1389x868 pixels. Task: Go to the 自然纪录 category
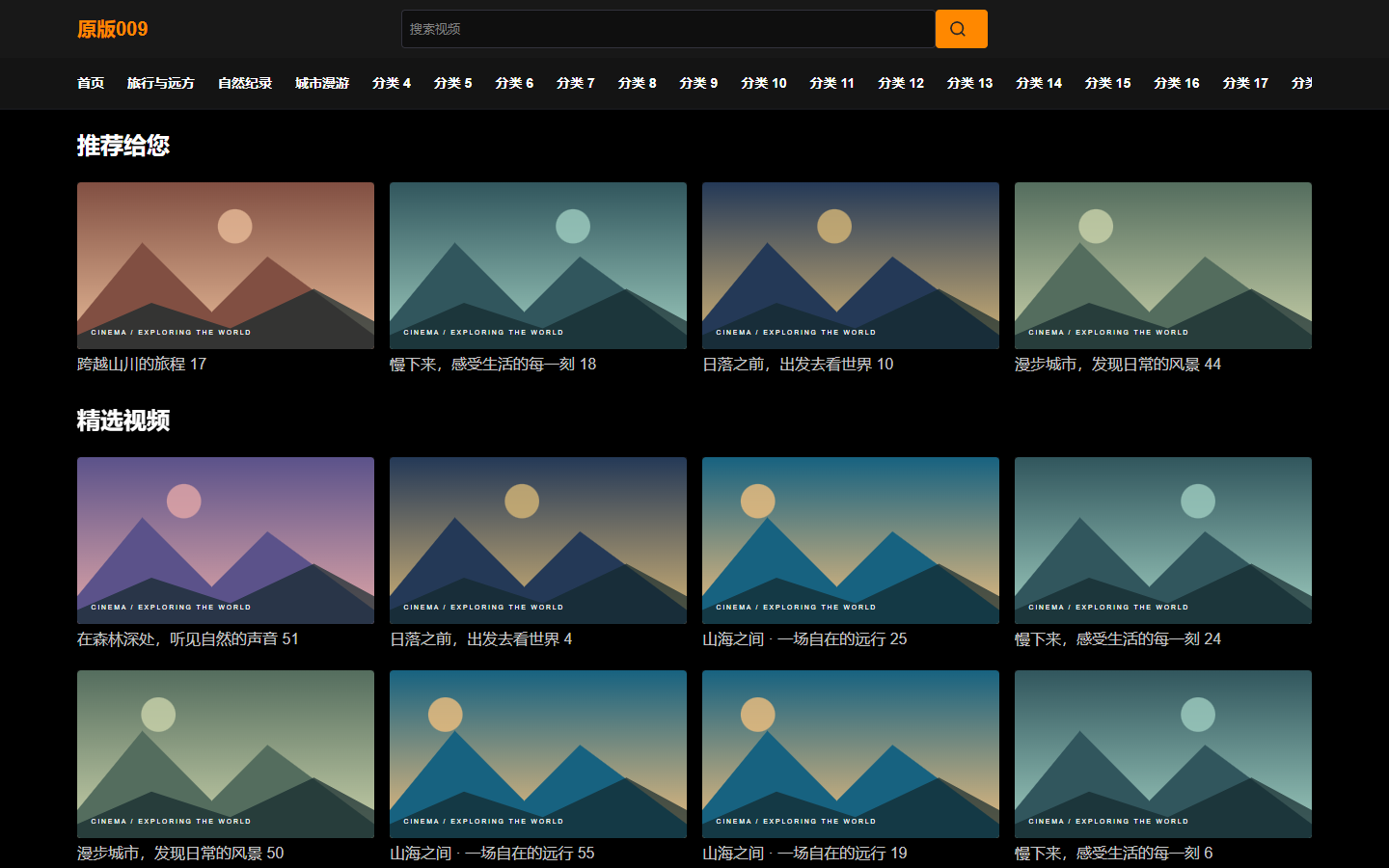(245, 83)
